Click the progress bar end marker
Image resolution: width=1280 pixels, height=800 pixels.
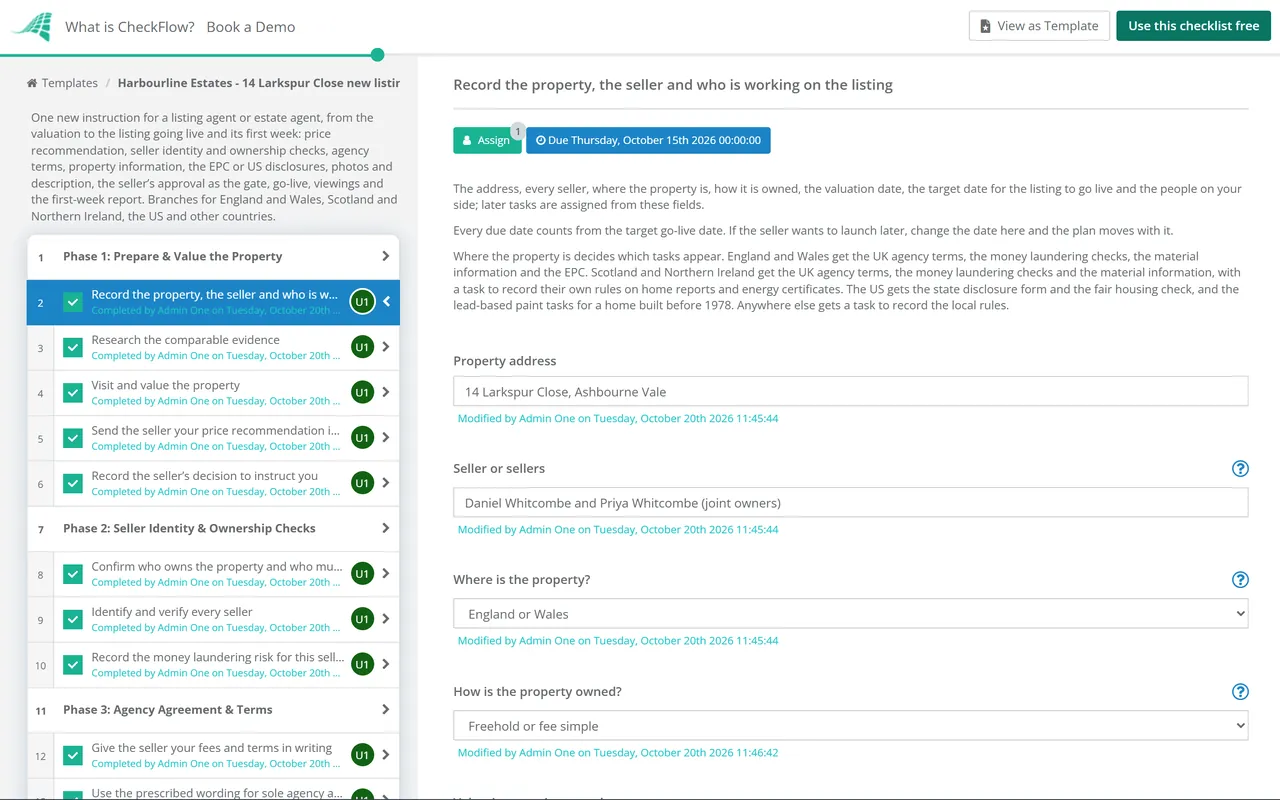377,55
